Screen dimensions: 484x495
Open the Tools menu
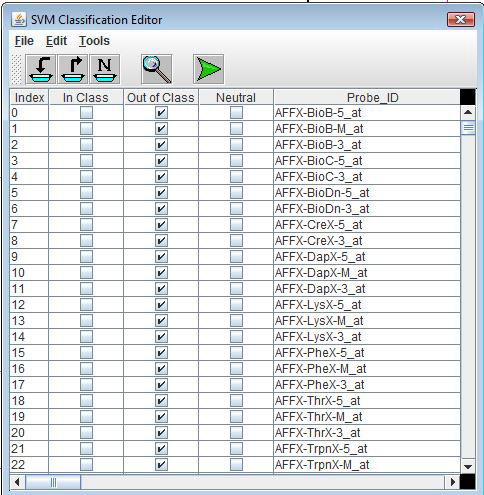tap(94, 41)
